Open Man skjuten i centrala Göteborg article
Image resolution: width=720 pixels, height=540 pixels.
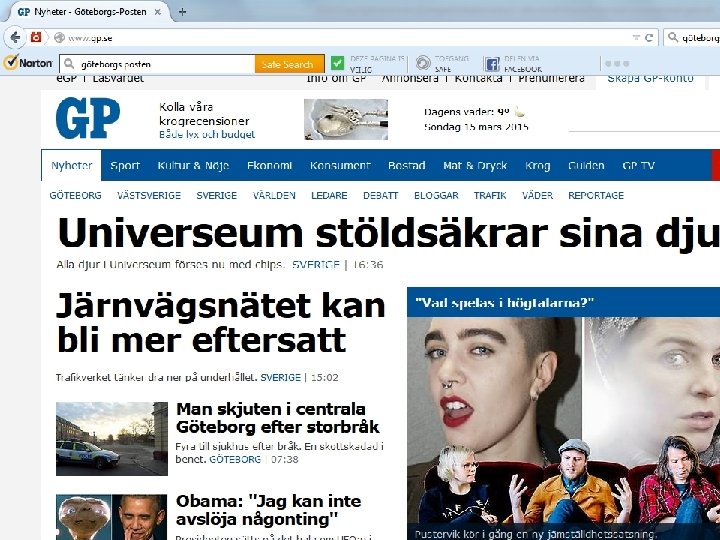point(277,418)
